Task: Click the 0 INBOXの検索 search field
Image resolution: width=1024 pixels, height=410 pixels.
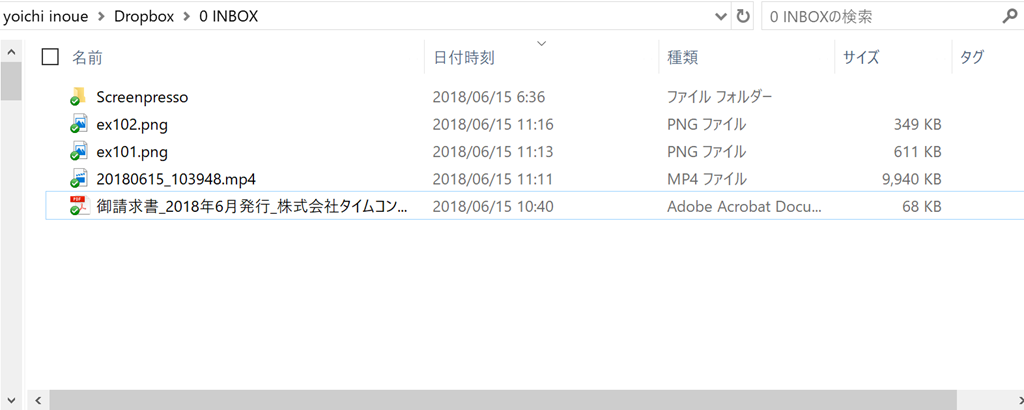Action: [882, 17]
